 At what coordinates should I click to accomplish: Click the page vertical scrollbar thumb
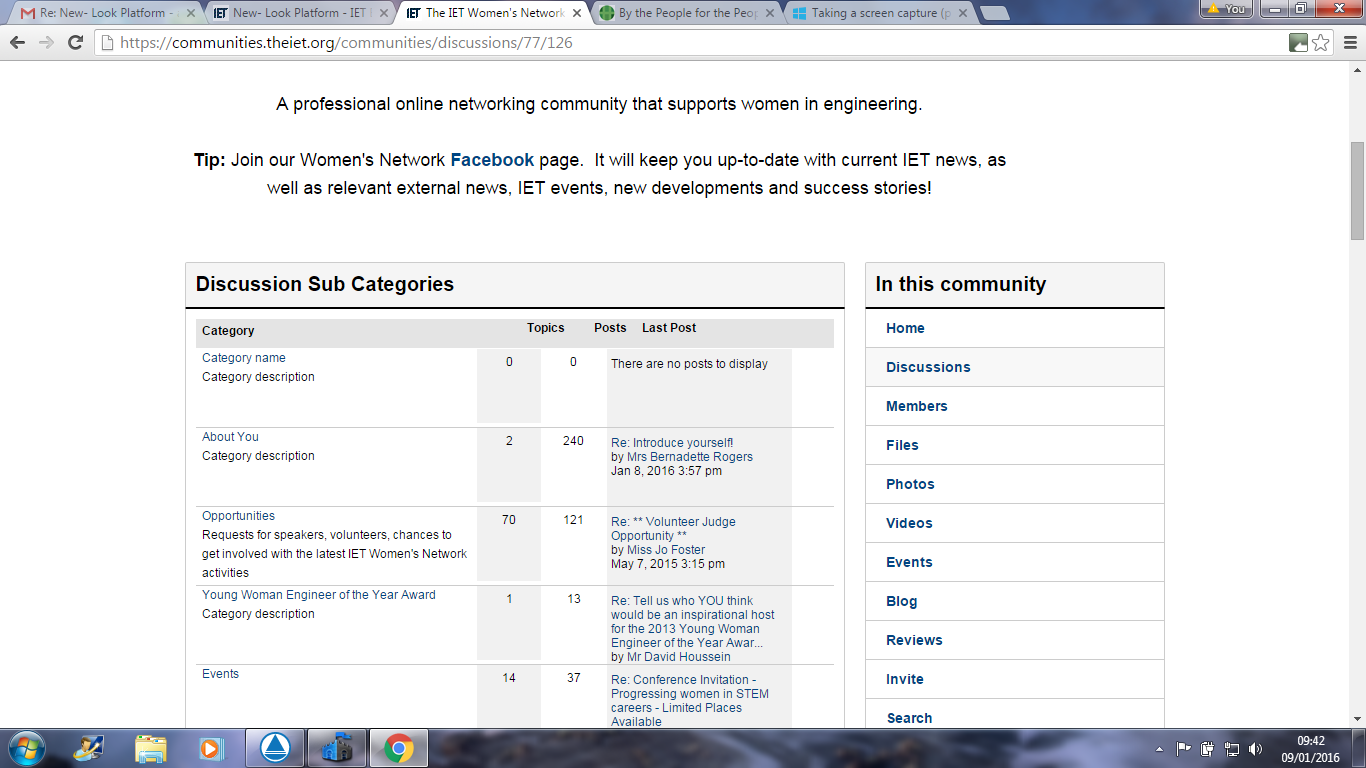[1357, 190]
